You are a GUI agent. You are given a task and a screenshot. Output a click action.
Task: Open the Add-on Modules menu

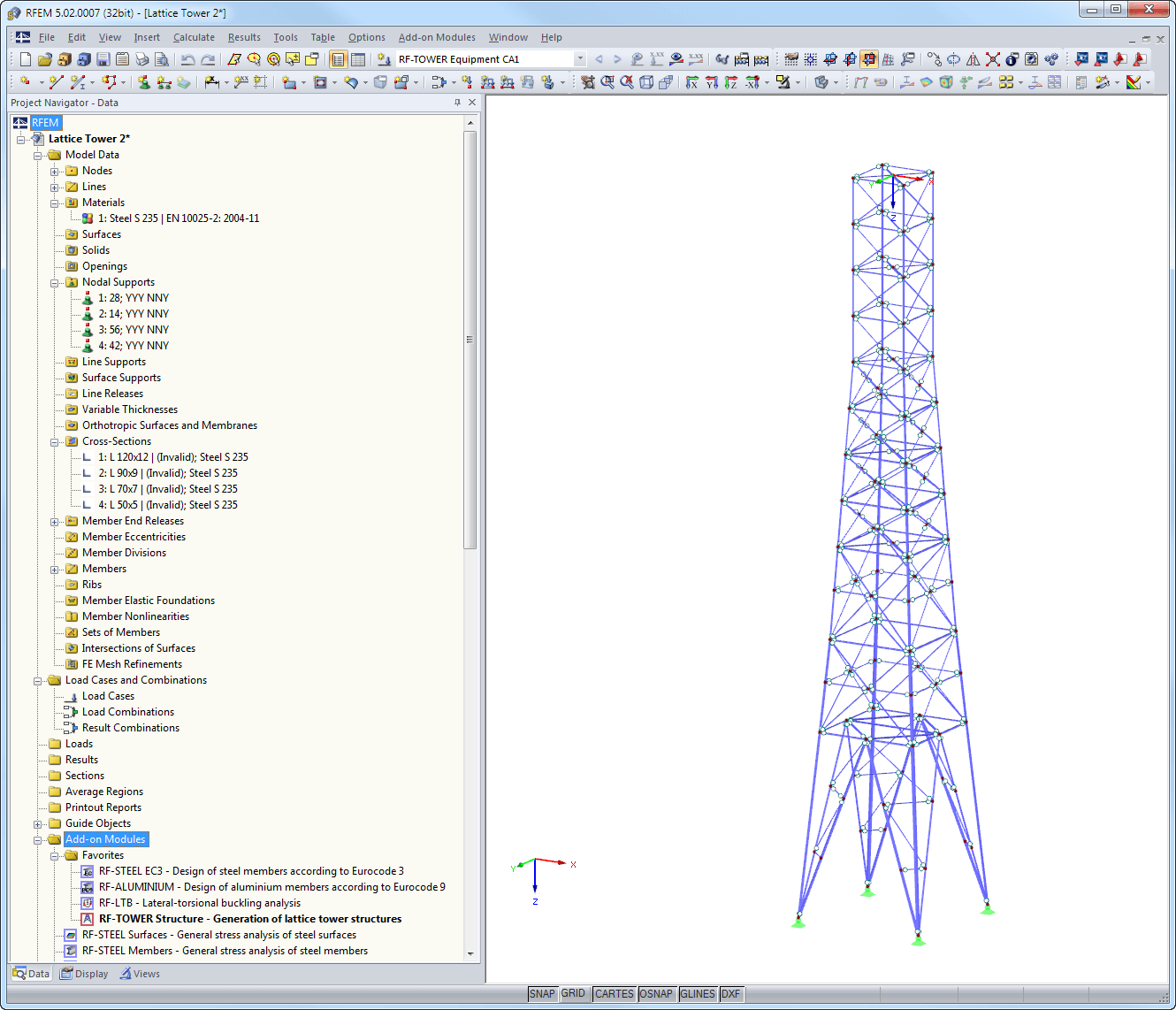pyautogui.click(x=437, y=37)
